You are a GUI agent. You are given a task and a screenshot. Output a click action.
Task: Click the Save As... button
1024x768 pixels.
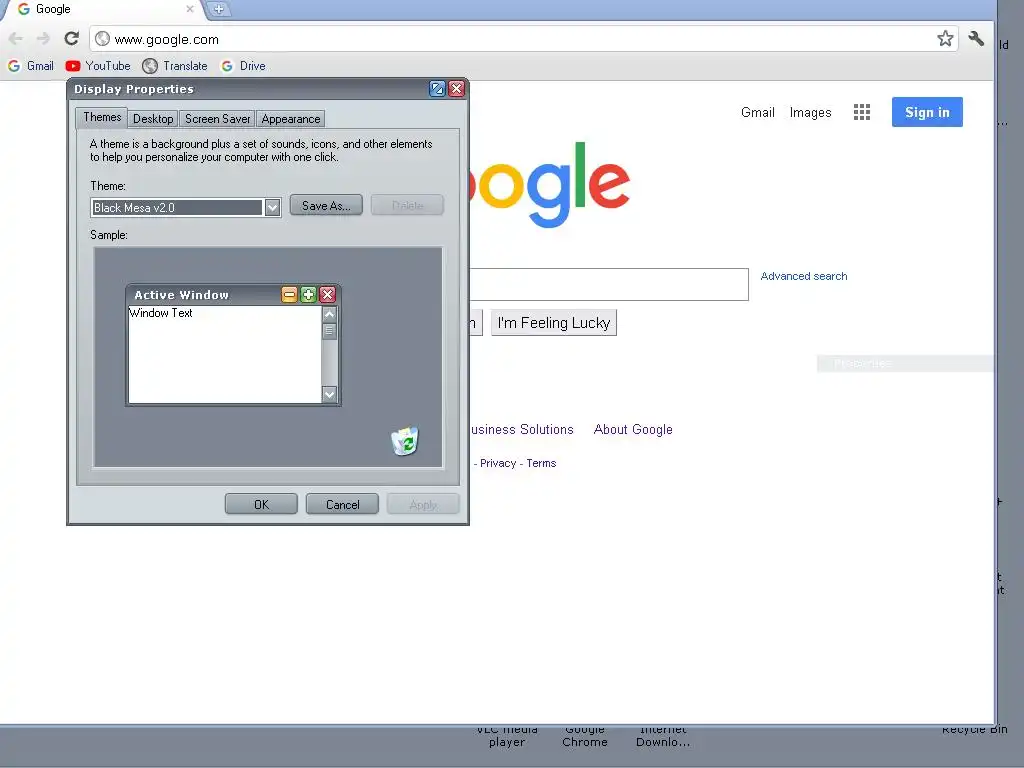(326, 205)
